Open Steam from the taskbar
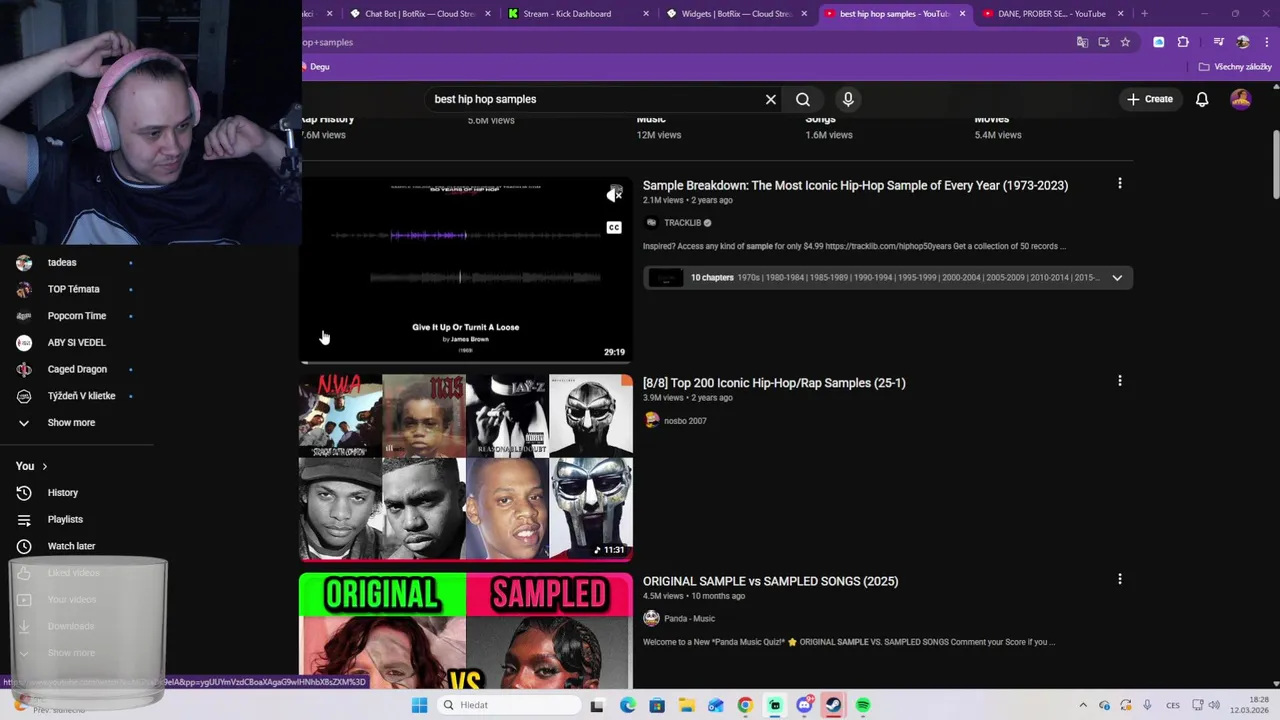The image size is (1280, 720). (833, 705)
